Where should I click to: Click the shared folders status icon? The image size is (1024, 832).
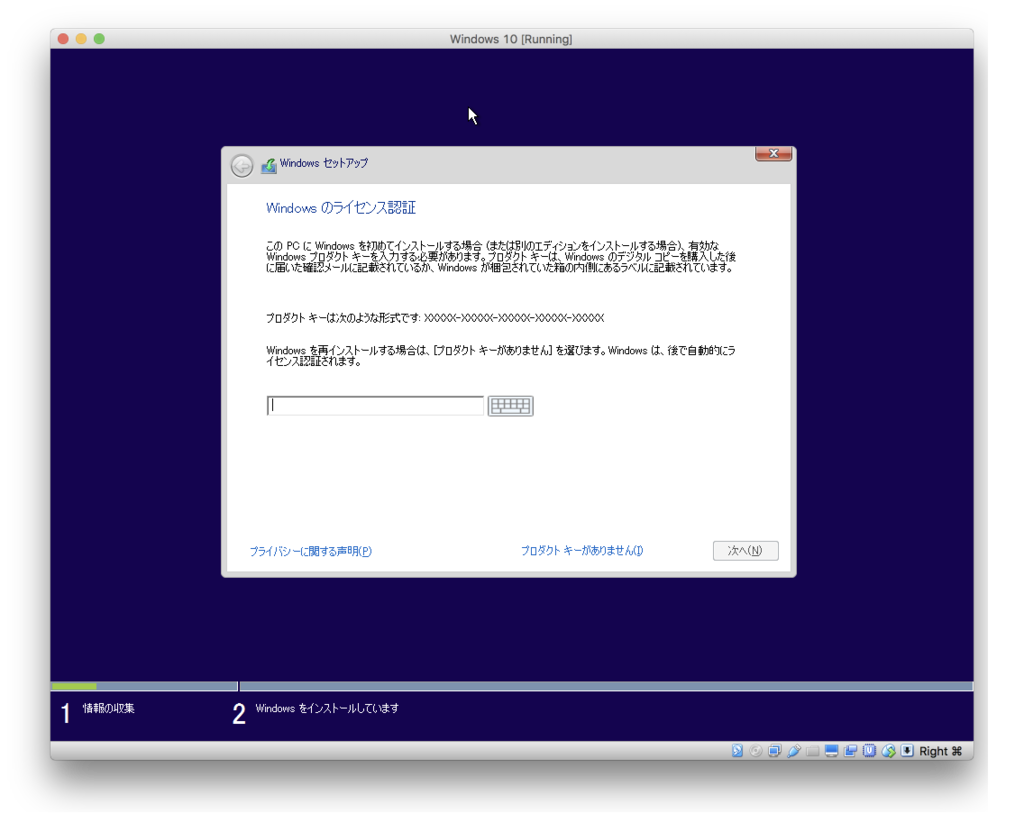(812, 751)
